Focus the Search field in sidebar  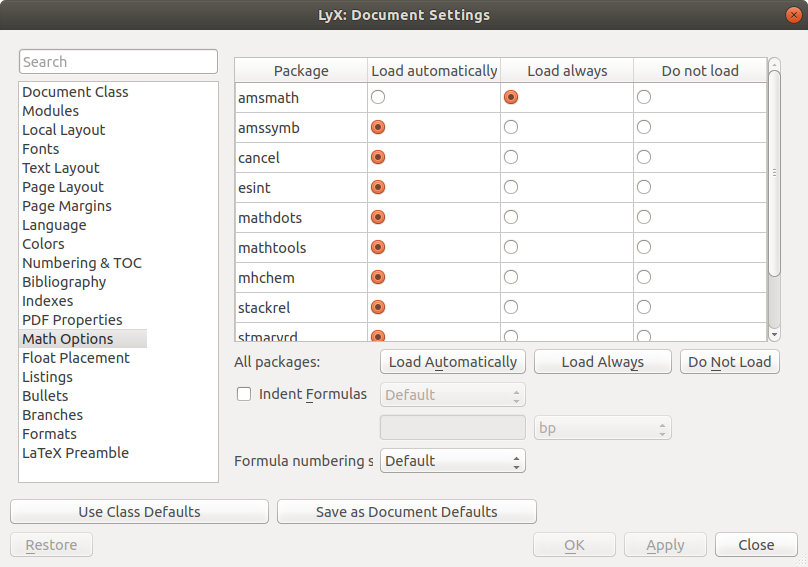tap(118, 62)
